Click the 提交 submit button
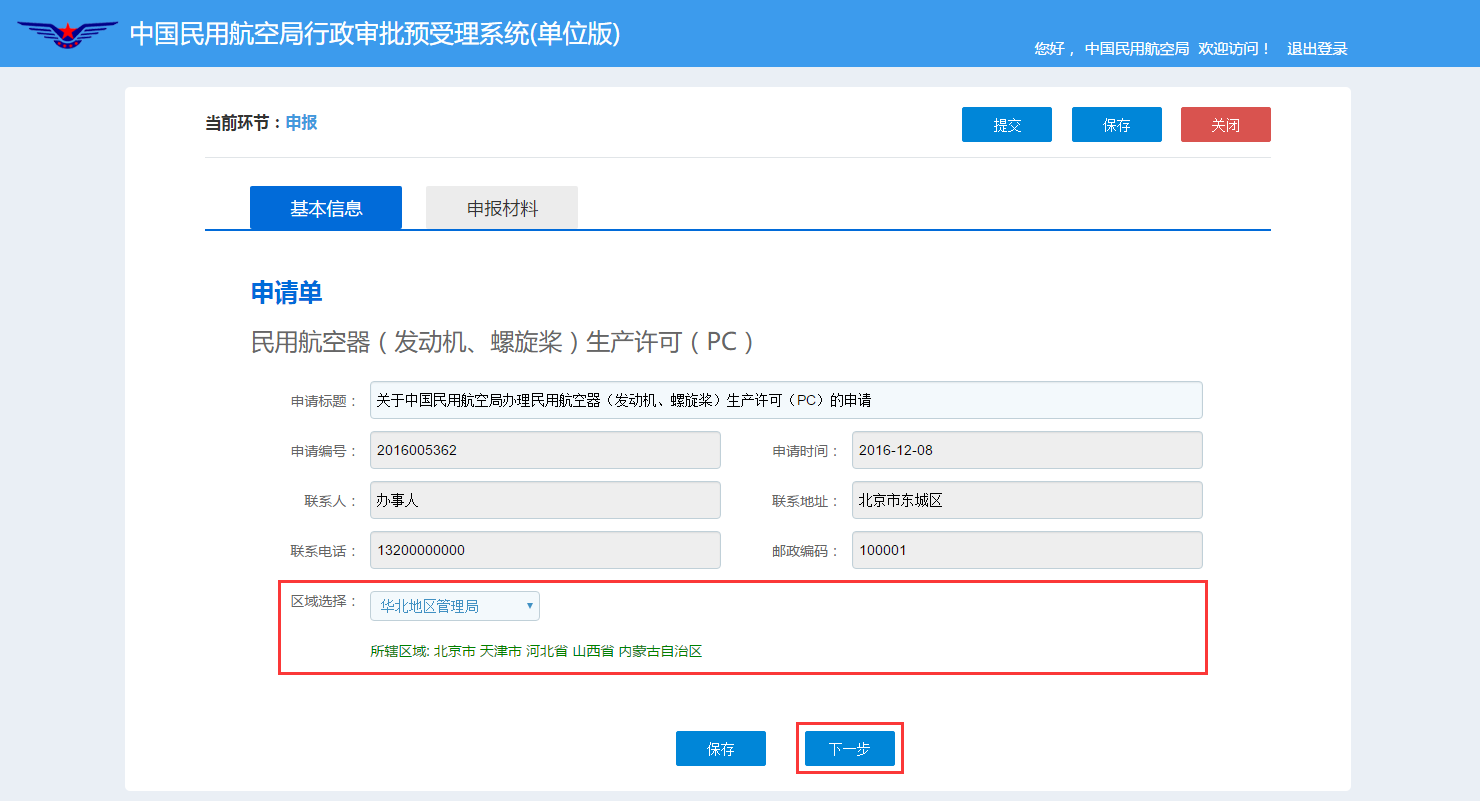The height and width of the screenshot is (801, 1480). 1007,125
